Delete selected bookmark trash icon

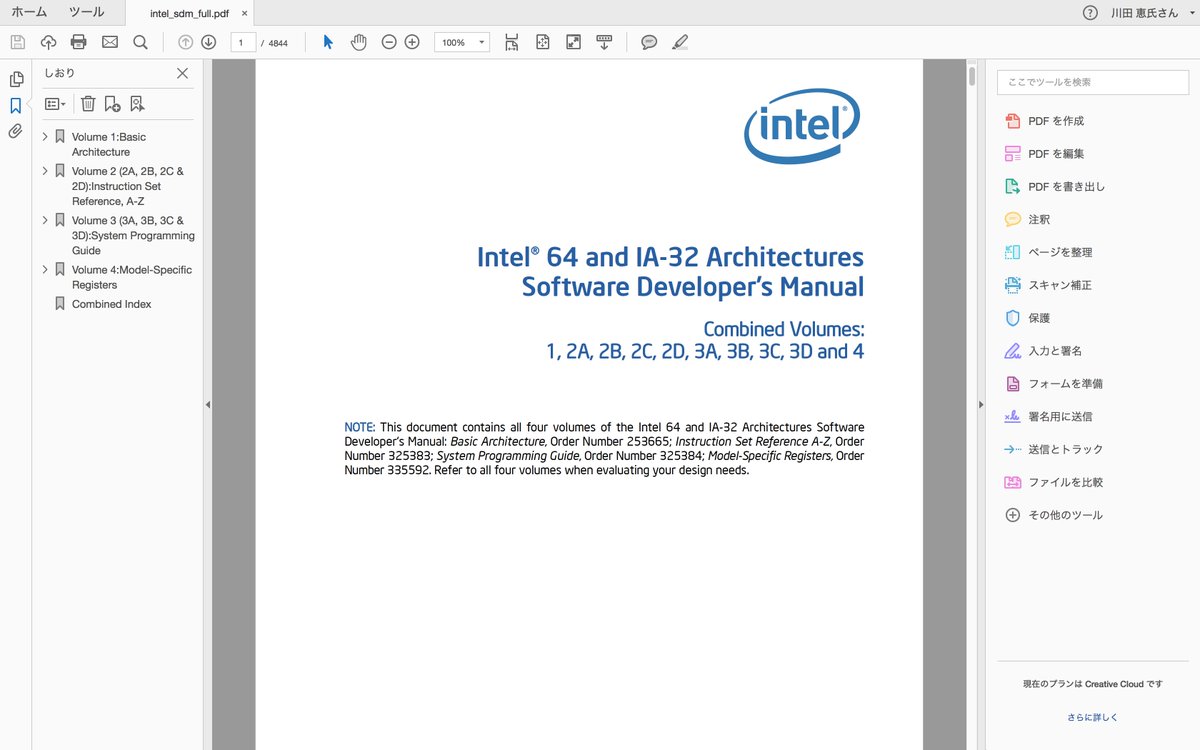click(88, 103)
